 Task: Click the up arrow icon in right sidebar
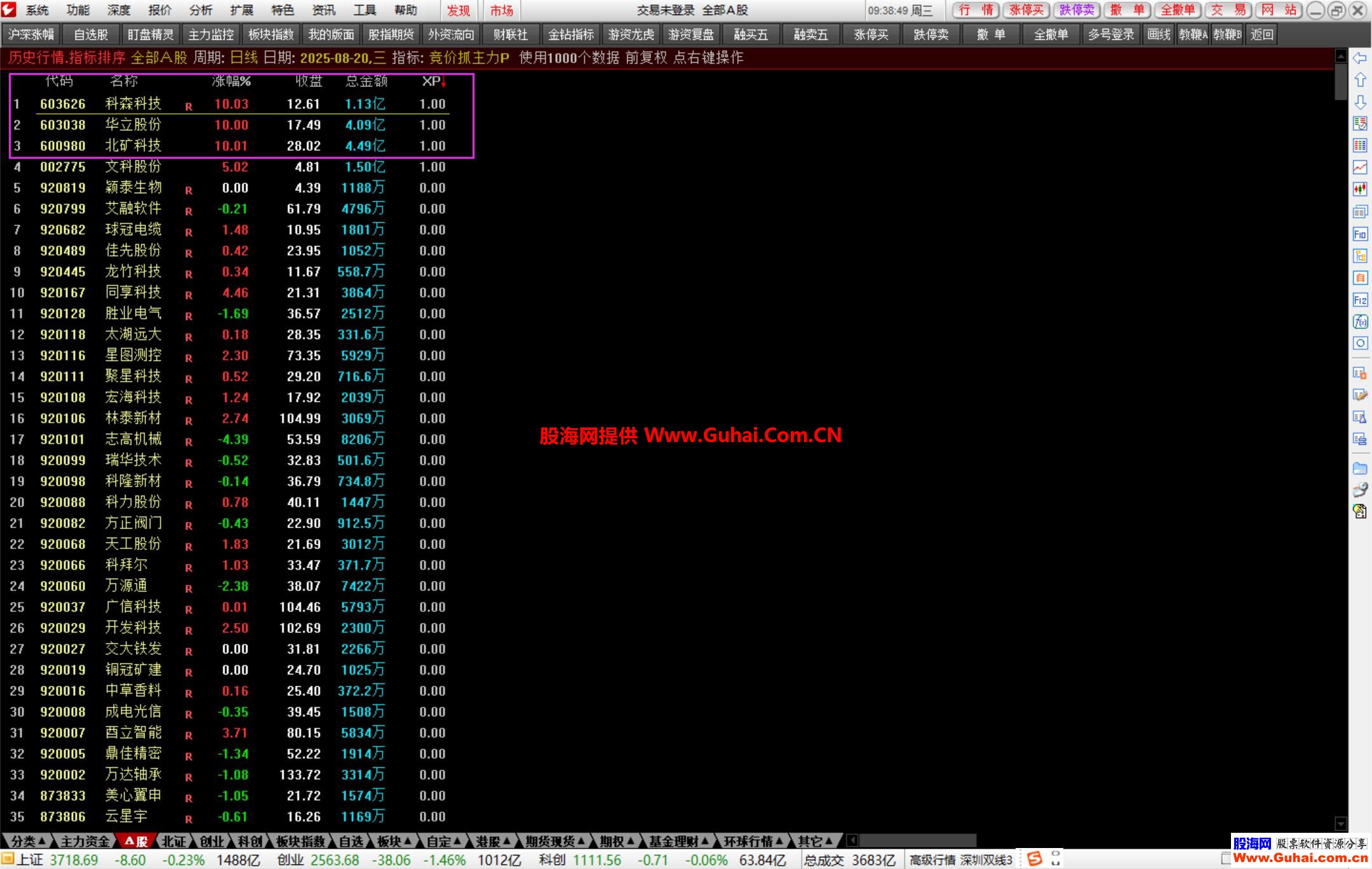(x=1360, y=80)
